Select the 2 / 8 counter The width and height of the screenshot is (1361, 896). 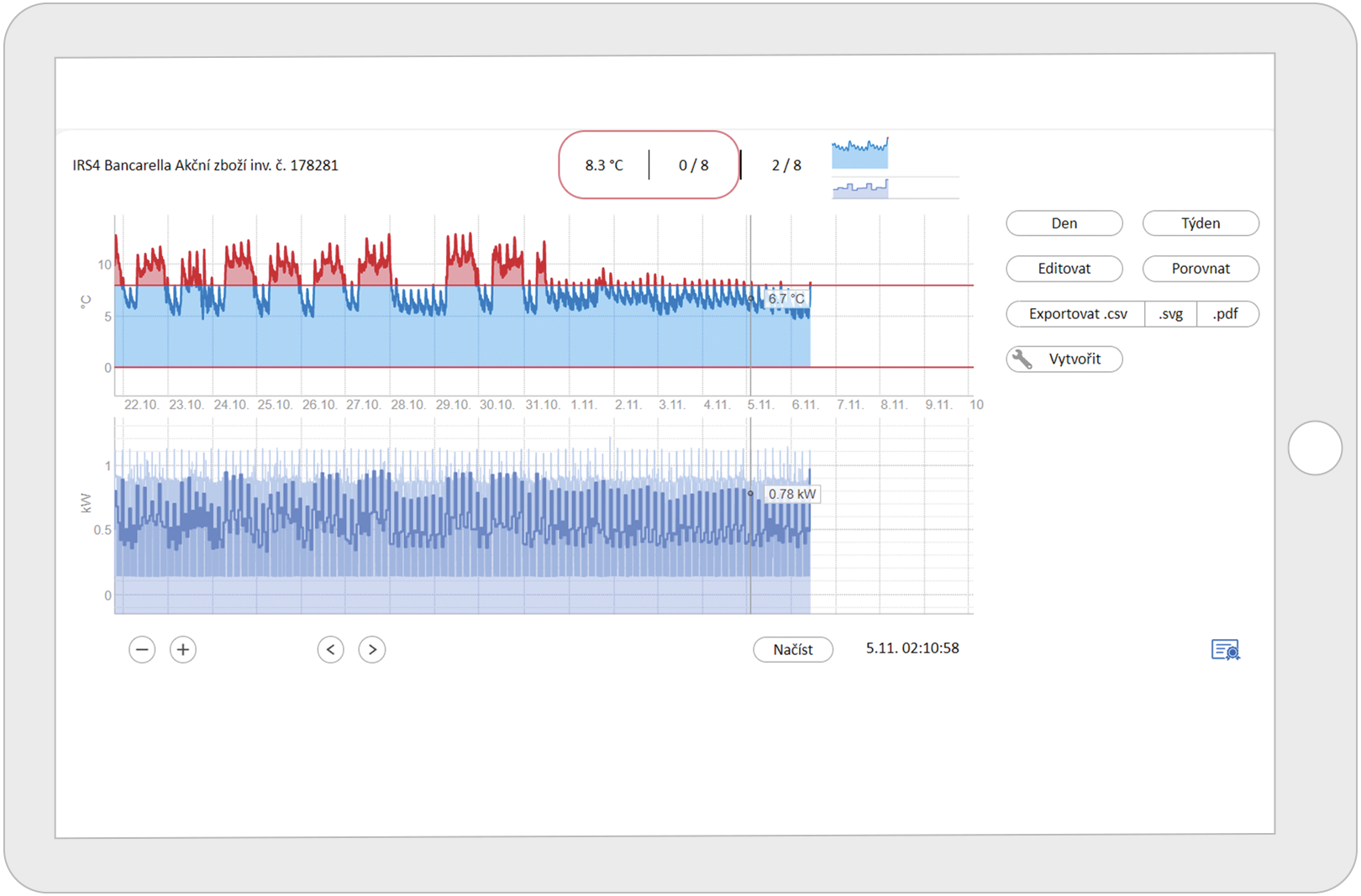tap(786, 165)
